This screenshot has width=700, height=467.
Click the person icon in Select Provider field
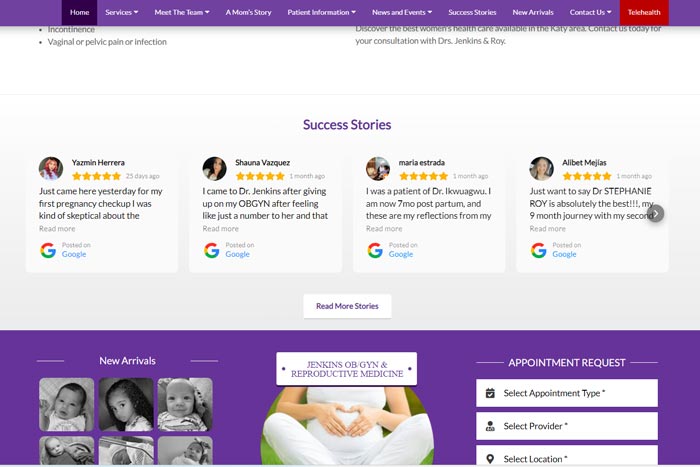click(490, 426)
